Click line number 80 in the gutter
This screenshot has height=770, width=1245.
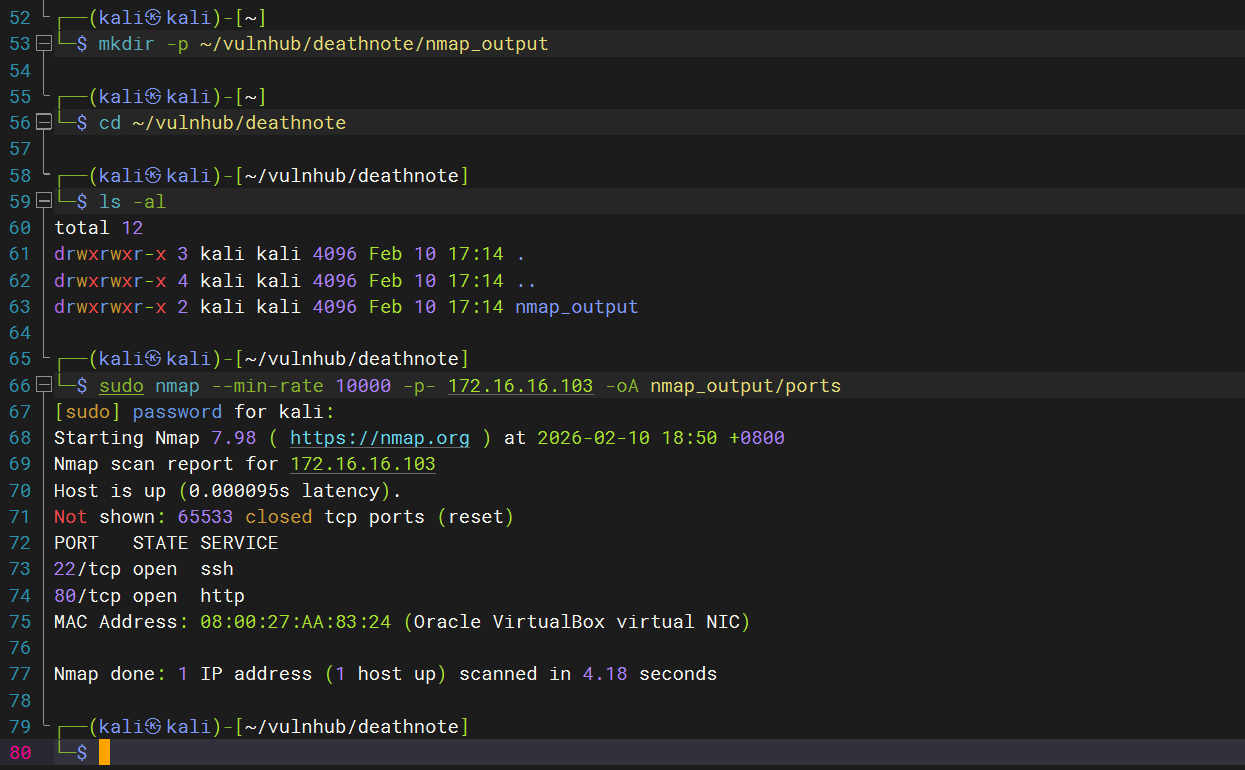pos(20,752)
